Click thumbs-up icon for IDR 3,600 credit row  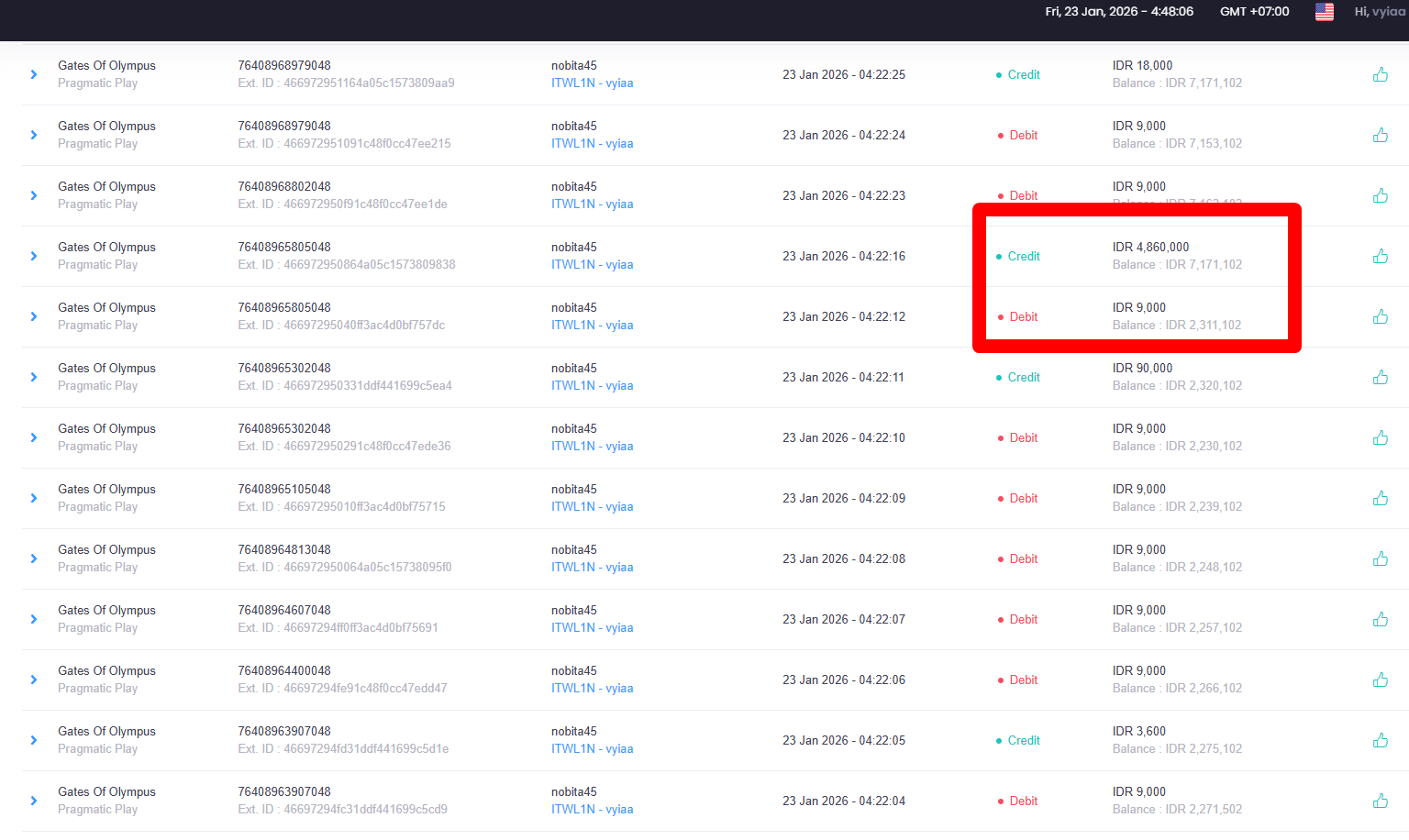(x=1381, y=740)
